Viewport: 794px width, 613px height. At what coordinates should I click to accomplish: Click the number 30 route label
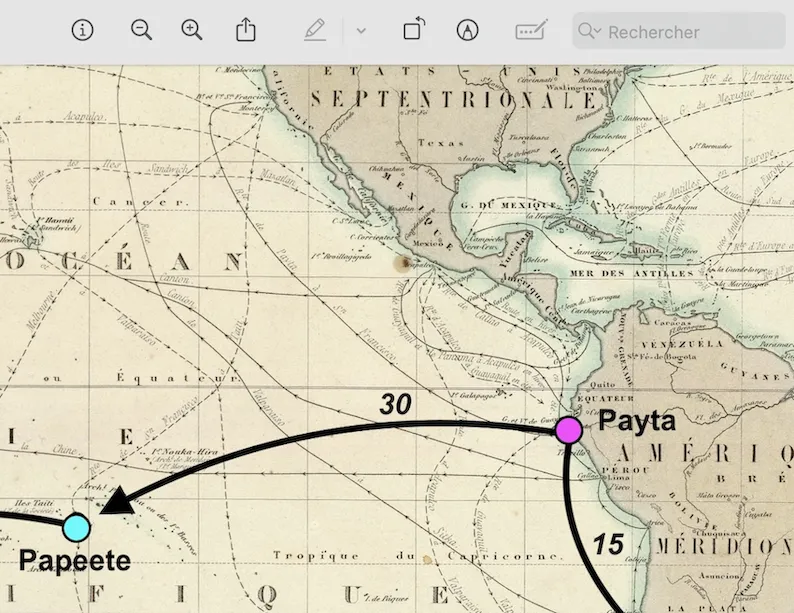[x=395, y=403]
